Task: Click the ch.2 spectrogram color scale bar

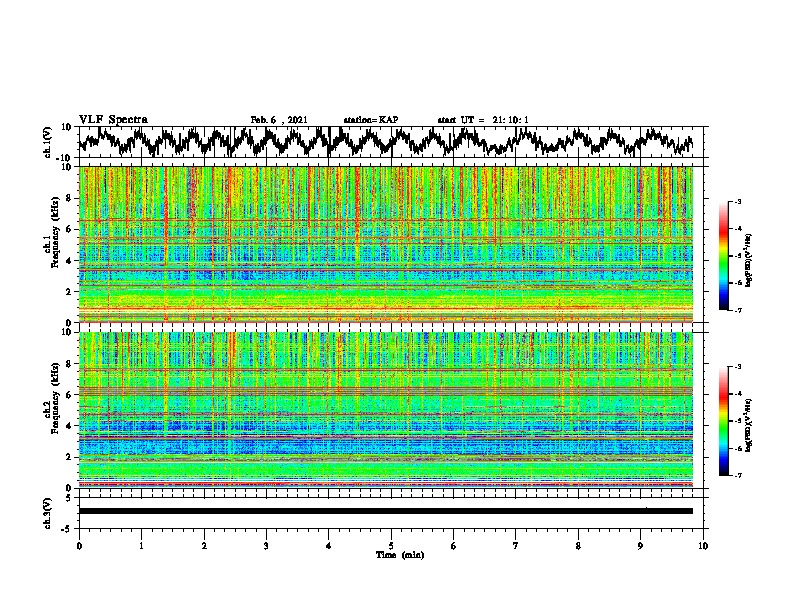Action: coord(723,421)
